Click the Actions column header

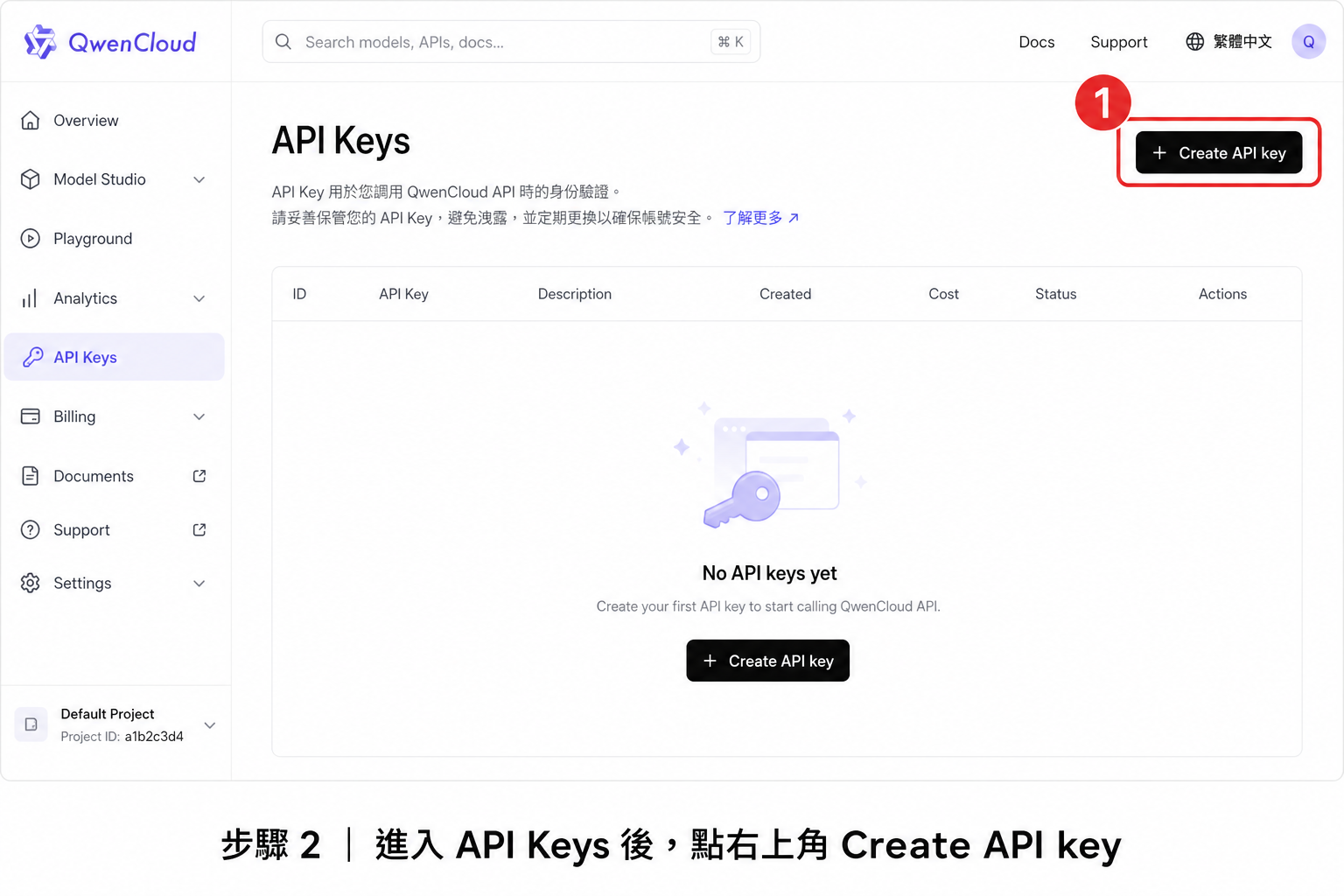(x=1223, y=294)
